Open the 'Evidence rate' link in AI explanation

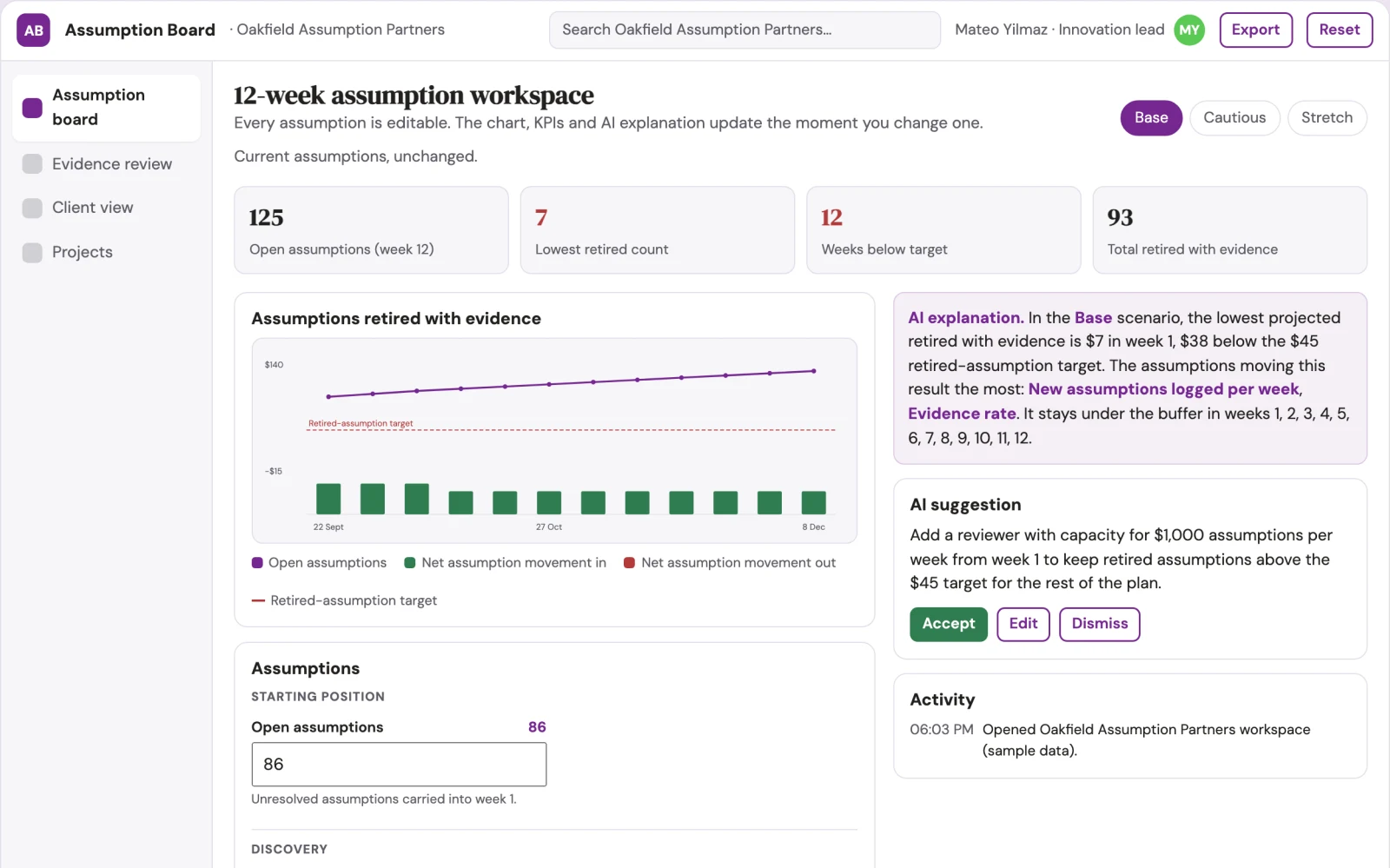coord(962,414)
